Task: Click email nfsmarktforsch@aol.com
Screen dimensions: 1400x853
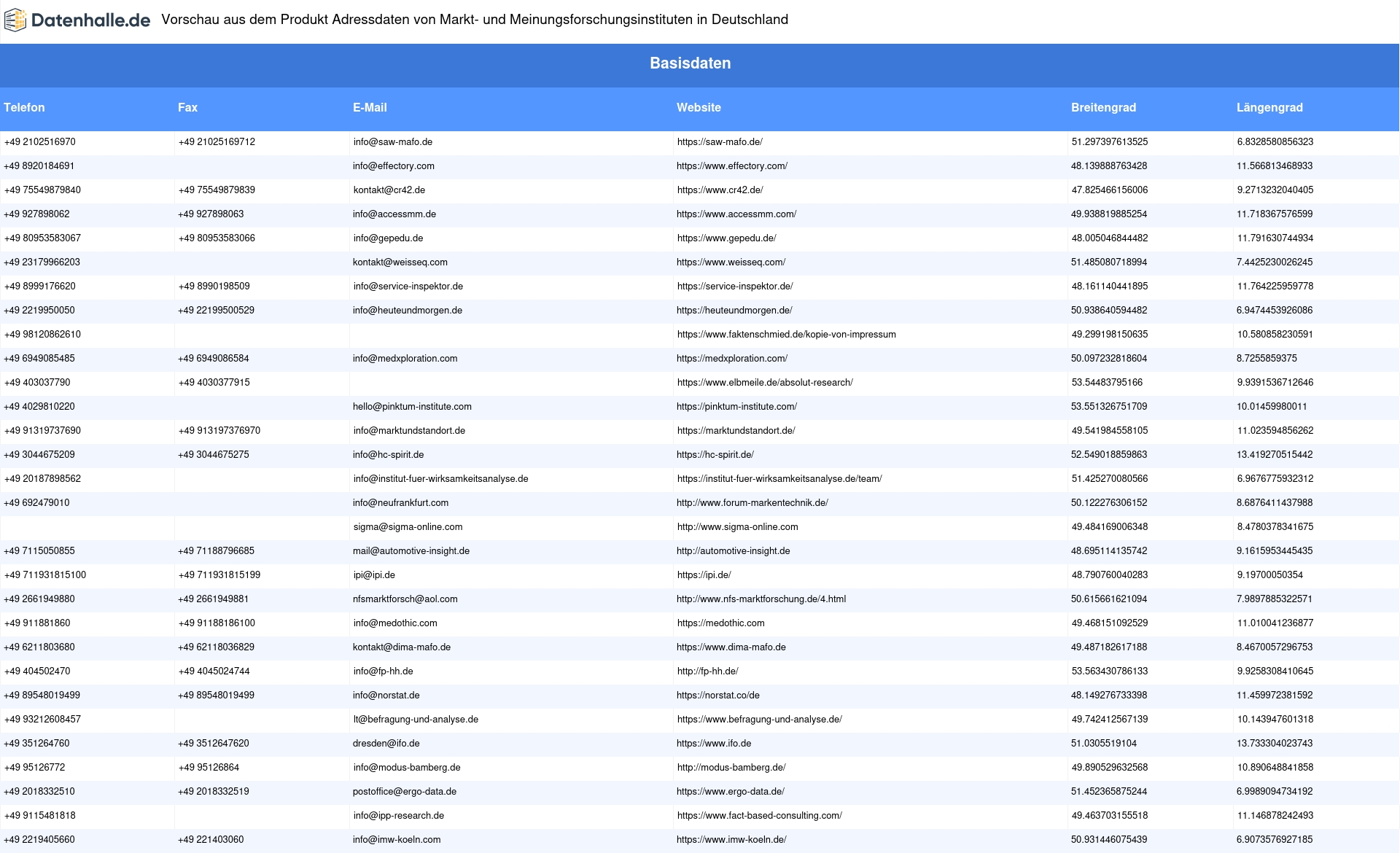Action: (x=405, y=599)
